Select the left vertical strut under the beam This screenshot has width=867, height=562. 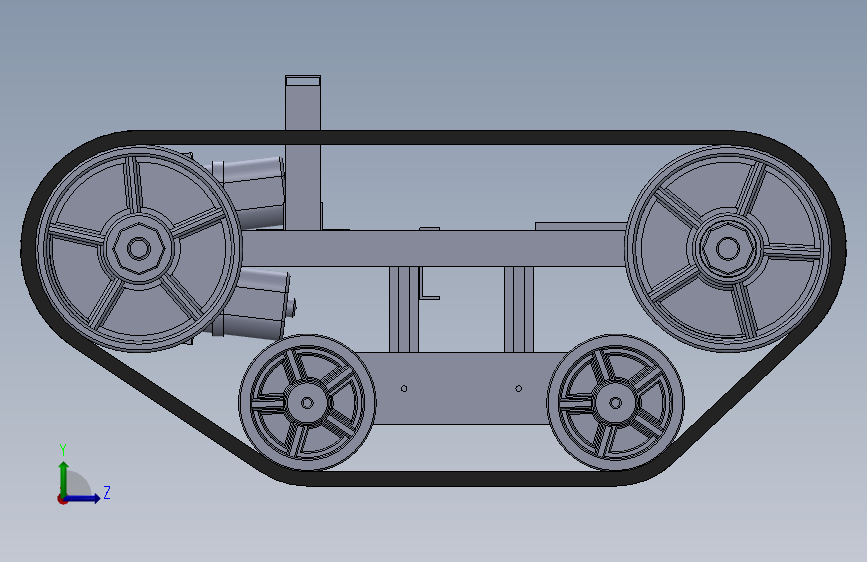404,309
